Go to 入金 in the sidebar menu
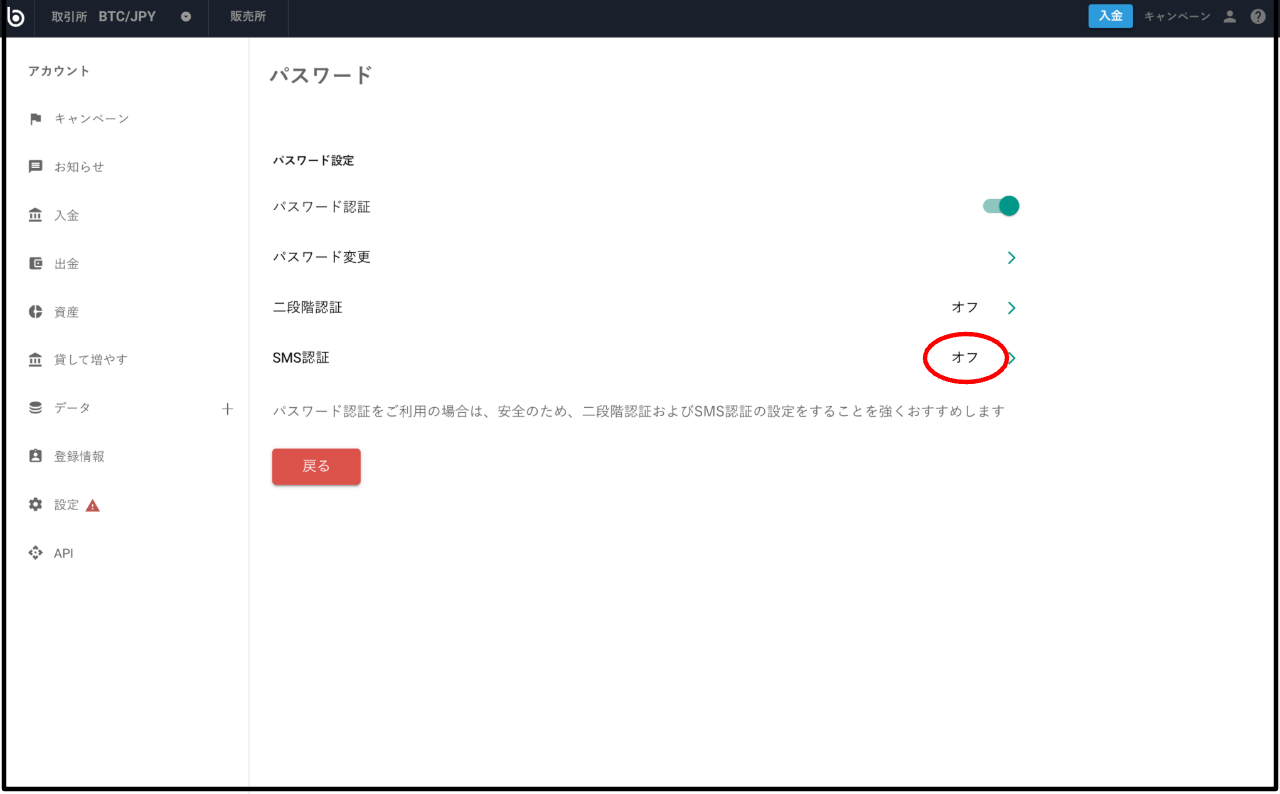Viewport: 1280px width, 794px height. 66,215
